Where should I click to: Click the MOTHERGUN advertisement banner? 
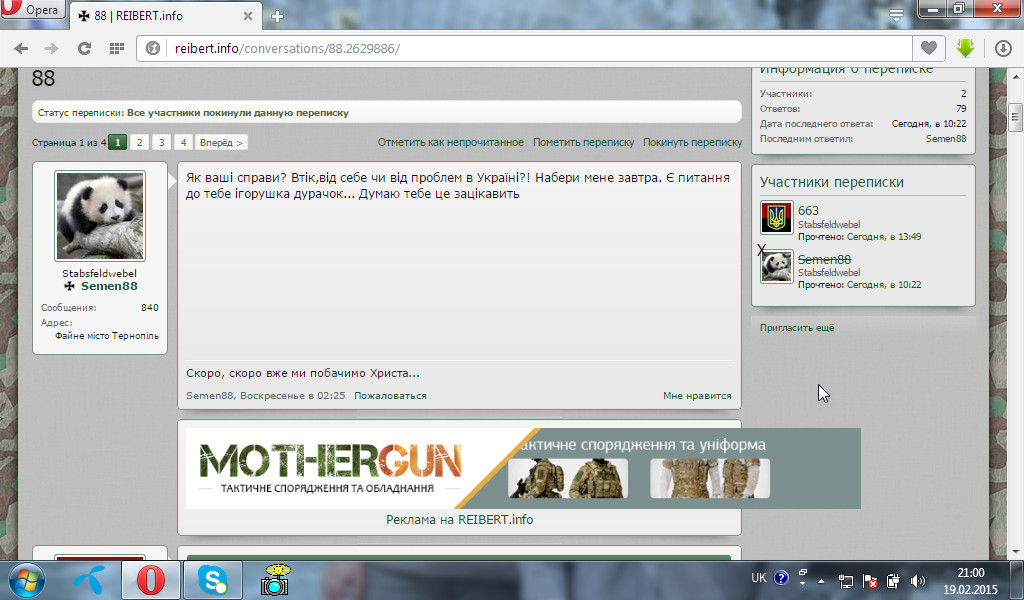[523, 468]
